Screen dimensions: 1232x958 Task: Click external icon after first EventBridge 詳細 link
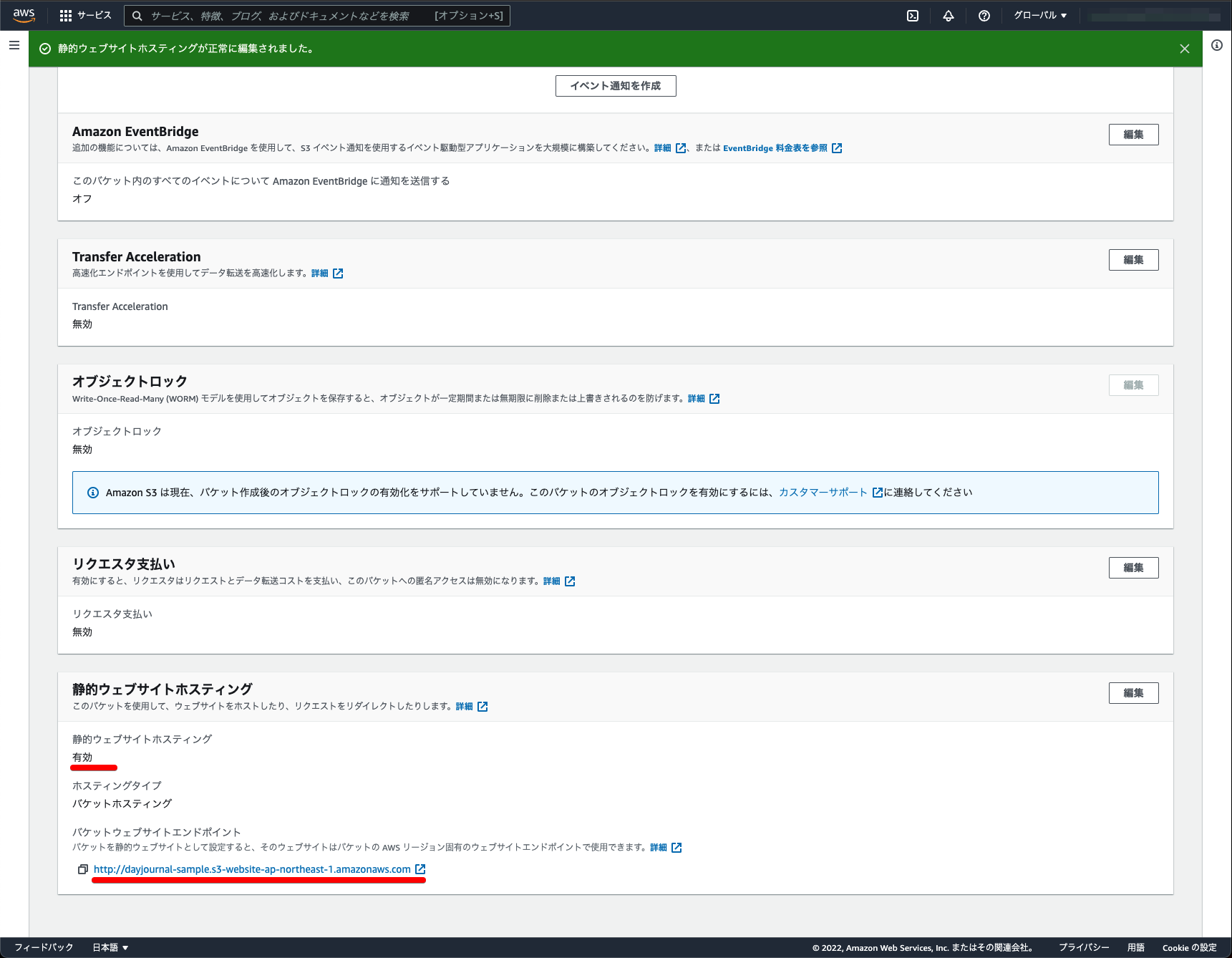681,148
